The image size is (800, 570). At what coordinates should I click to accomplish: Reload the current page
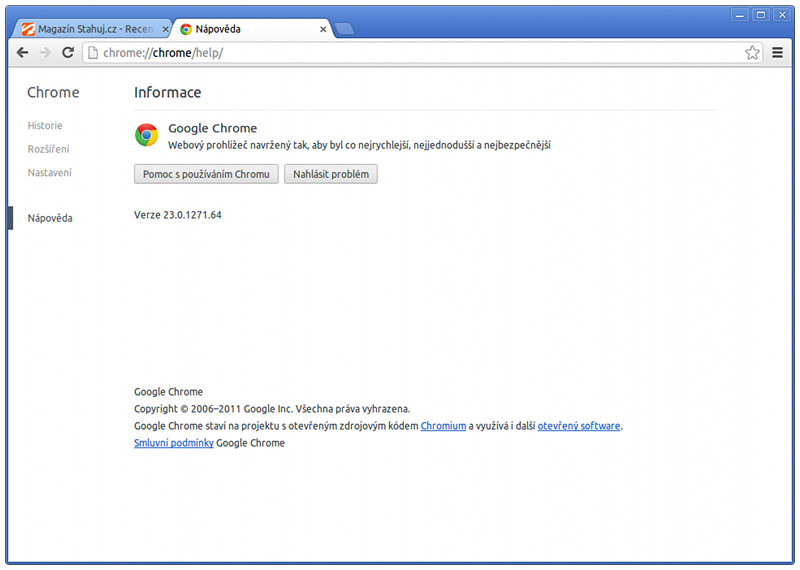click(x=68, y=53)
